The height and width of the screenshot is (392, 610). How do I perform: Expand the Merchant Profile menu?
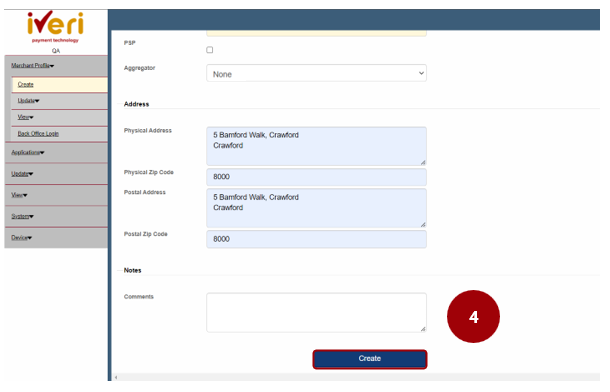click(x=33, y=66)
